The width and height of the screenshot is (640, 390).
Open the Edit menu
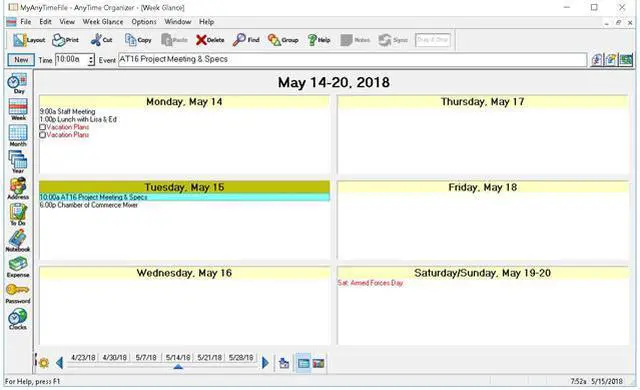[x=45, y=22]
